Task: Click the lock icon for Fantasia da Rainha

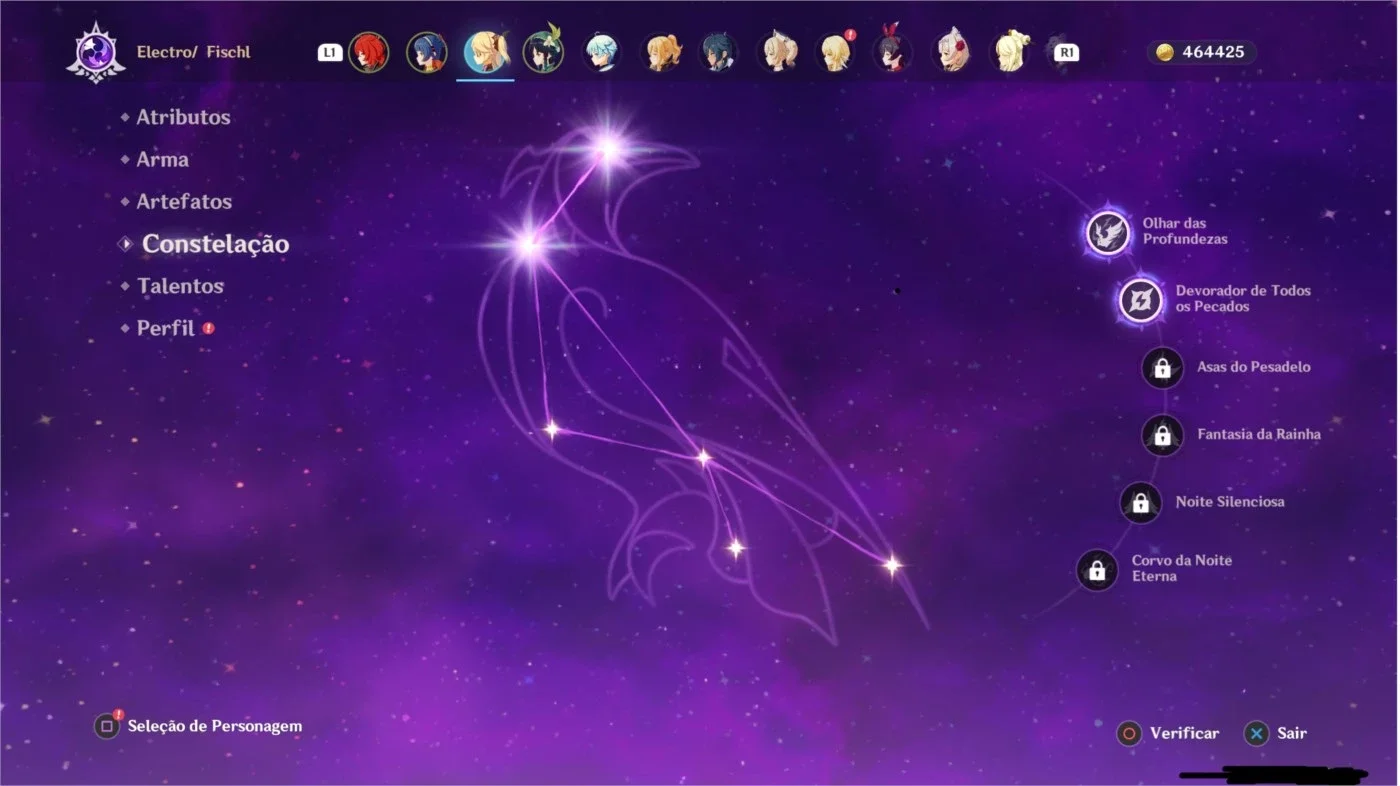Action: tap(1162, 435)
